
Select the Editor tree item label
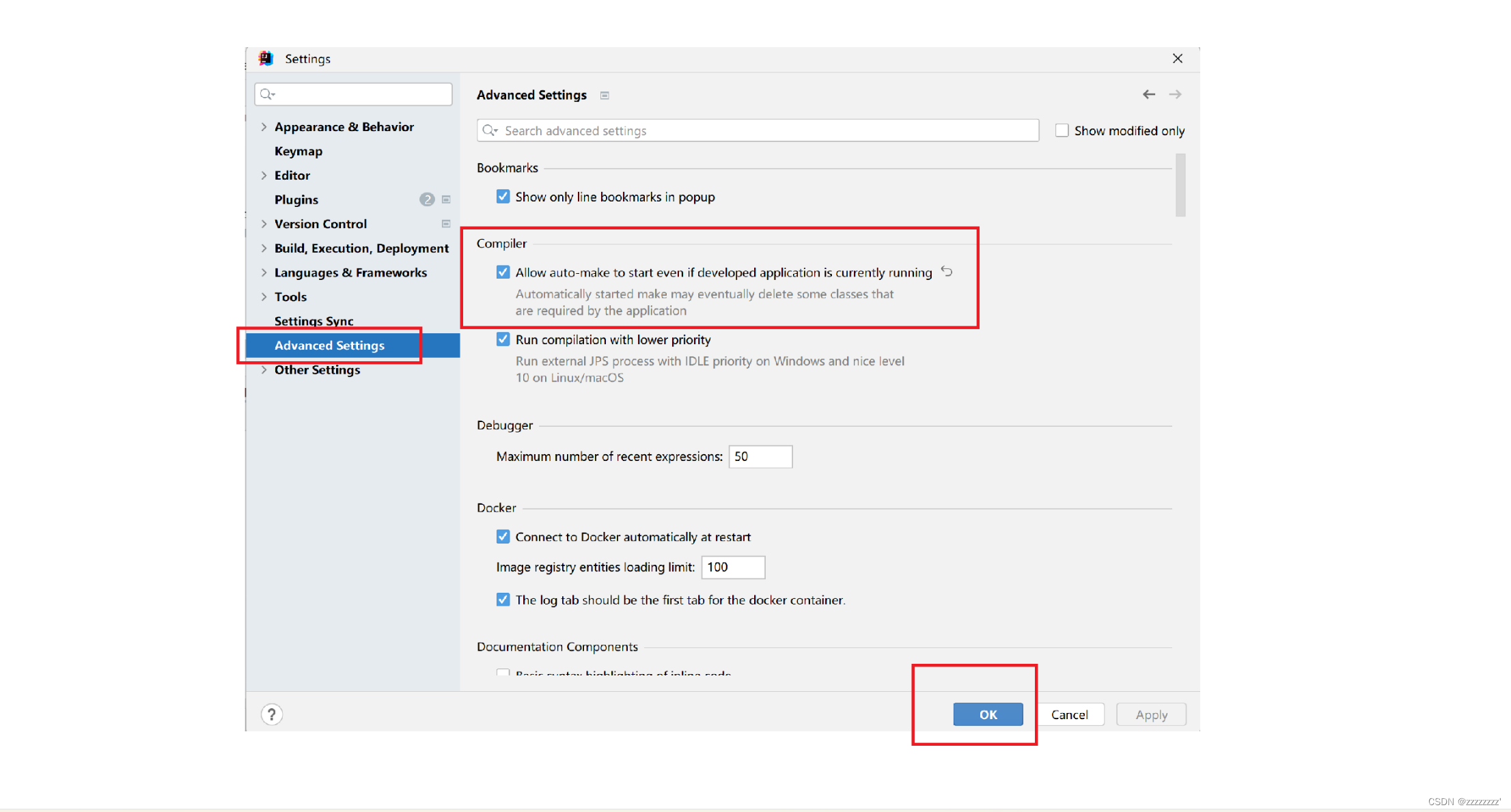coord(292,176)
